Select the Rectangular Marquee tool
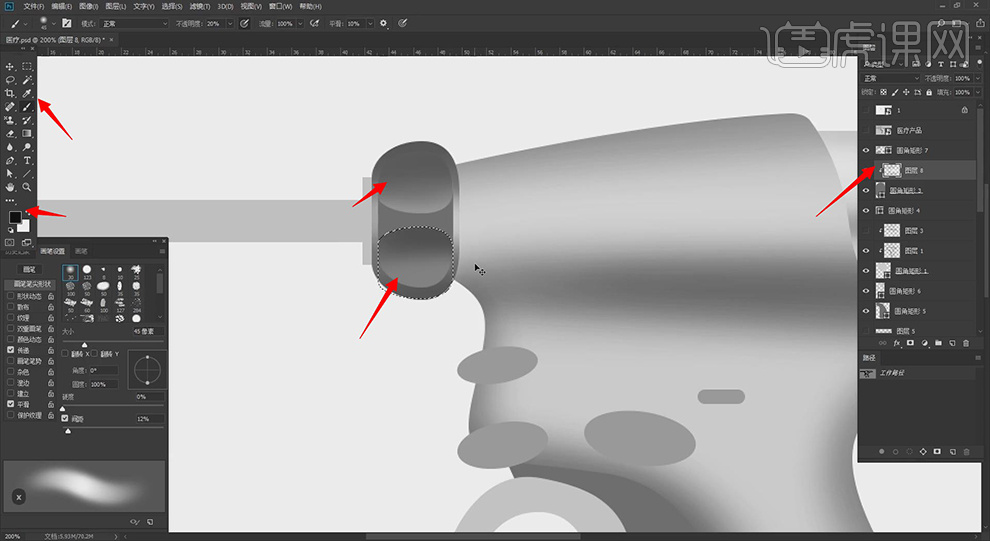This screenshot has height=541, width=990. click(x=27, y=66)
